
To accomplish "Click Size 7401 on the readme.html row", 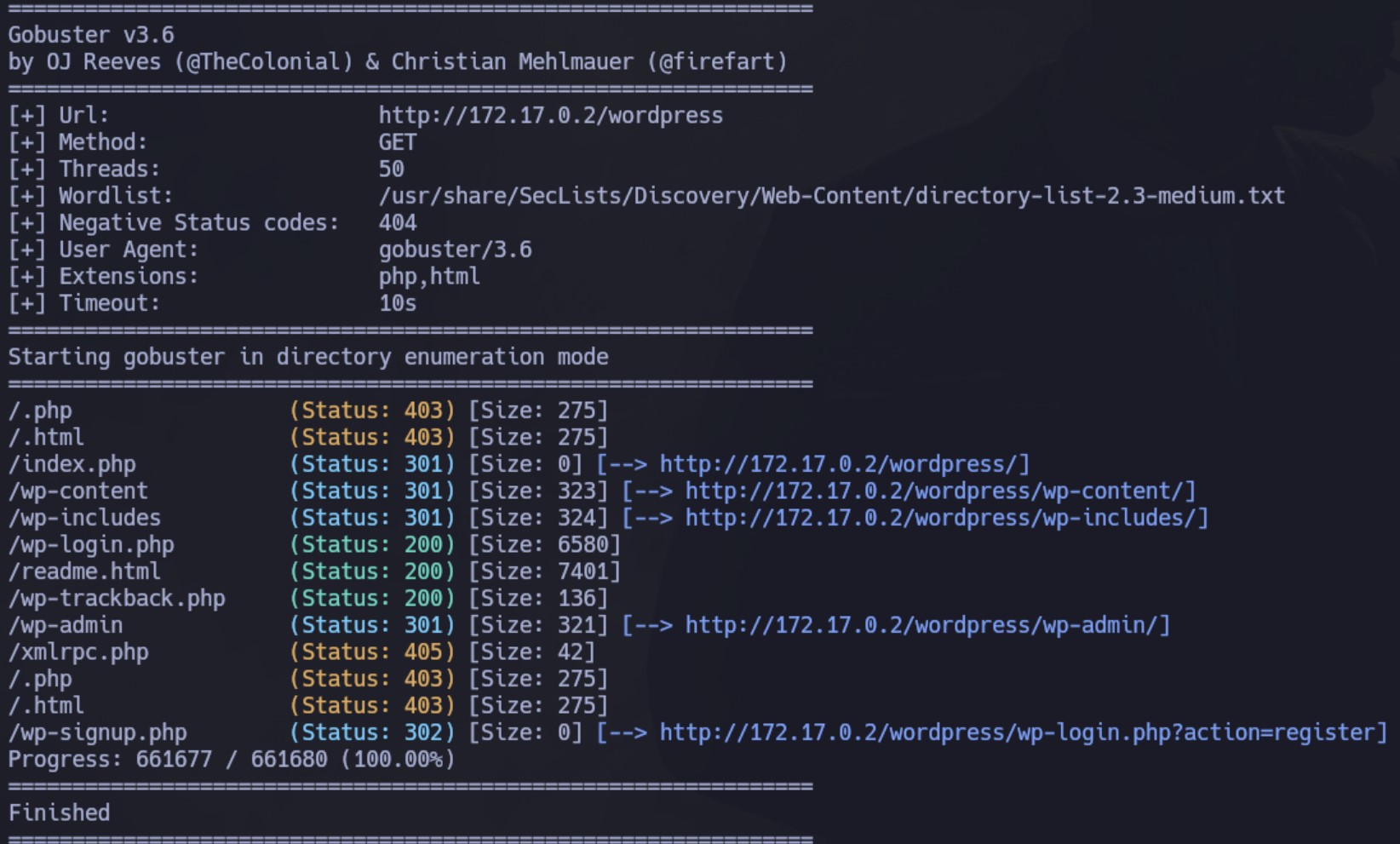I will click(x=545, y=571).
